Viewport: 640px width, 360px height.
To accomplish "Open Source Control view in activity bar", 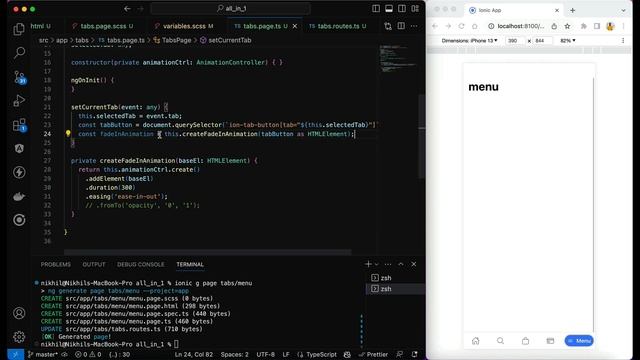I will tap(19, 77).
